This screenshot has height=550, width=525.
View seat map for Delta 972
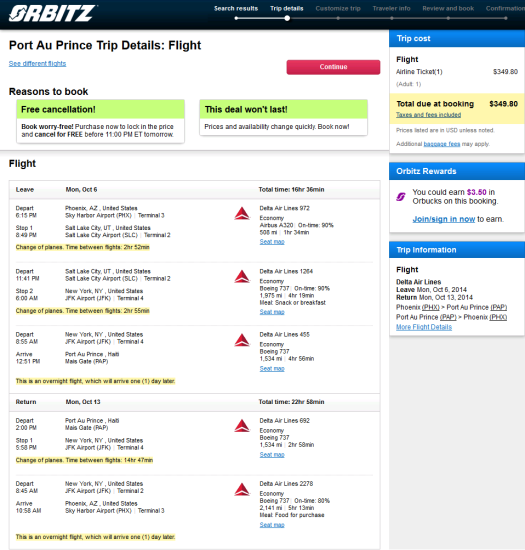coord(272,242)
